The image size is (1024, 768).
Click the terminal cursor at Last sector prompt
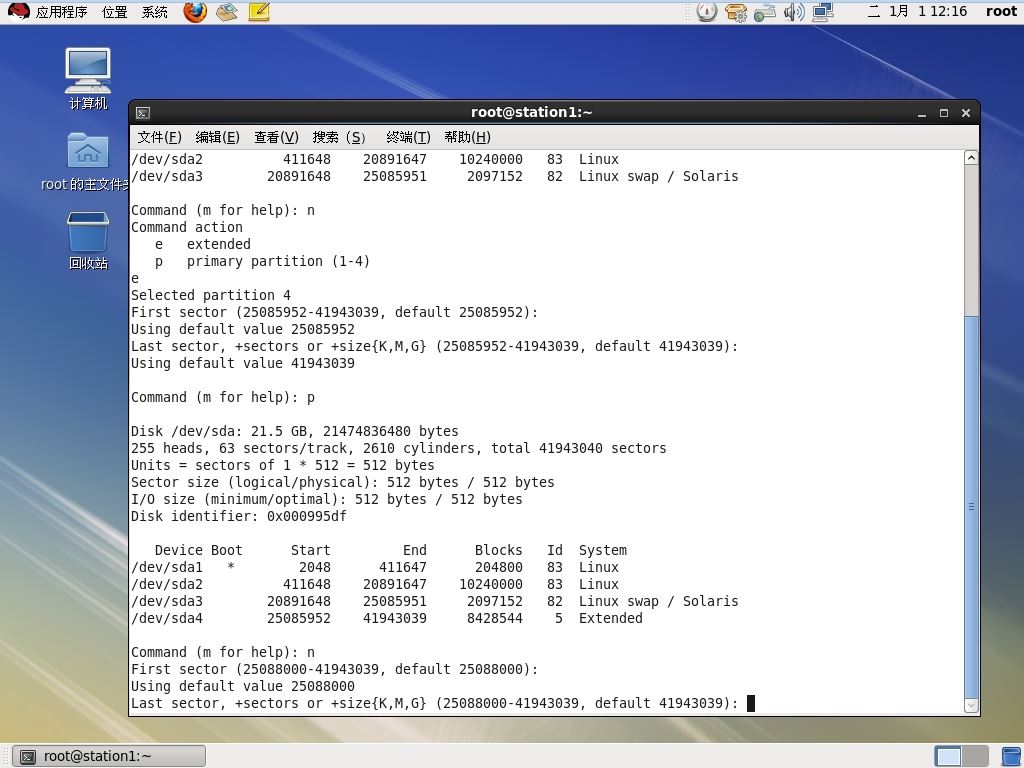(x=751, y=703)
